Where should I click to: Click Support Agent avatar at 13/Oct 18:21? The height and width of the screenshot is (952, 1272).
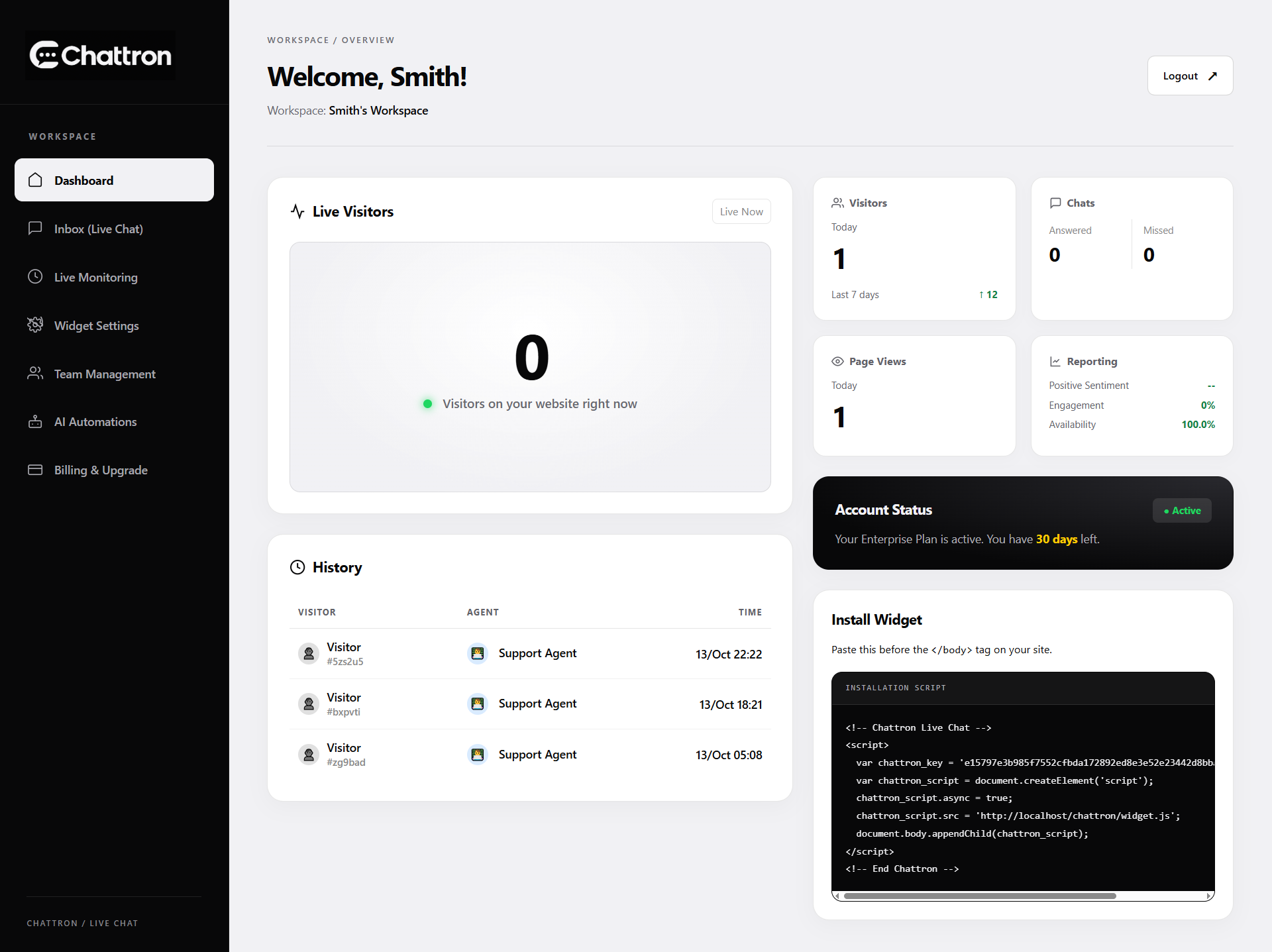point(477,704)
